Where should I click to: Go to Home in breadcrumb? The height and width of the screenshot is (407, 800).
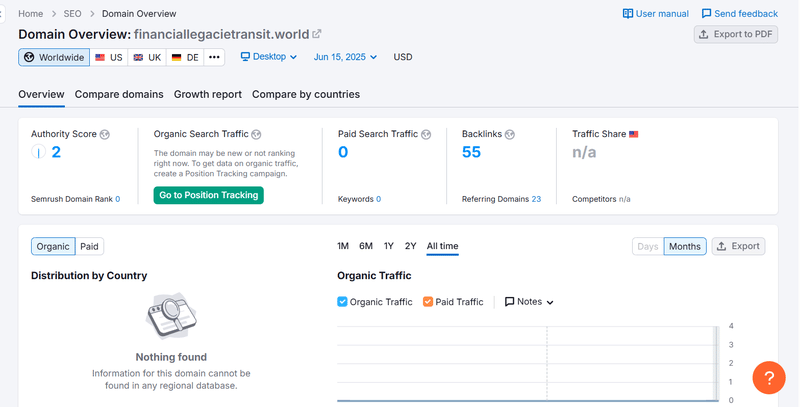[x=31, y=14]
